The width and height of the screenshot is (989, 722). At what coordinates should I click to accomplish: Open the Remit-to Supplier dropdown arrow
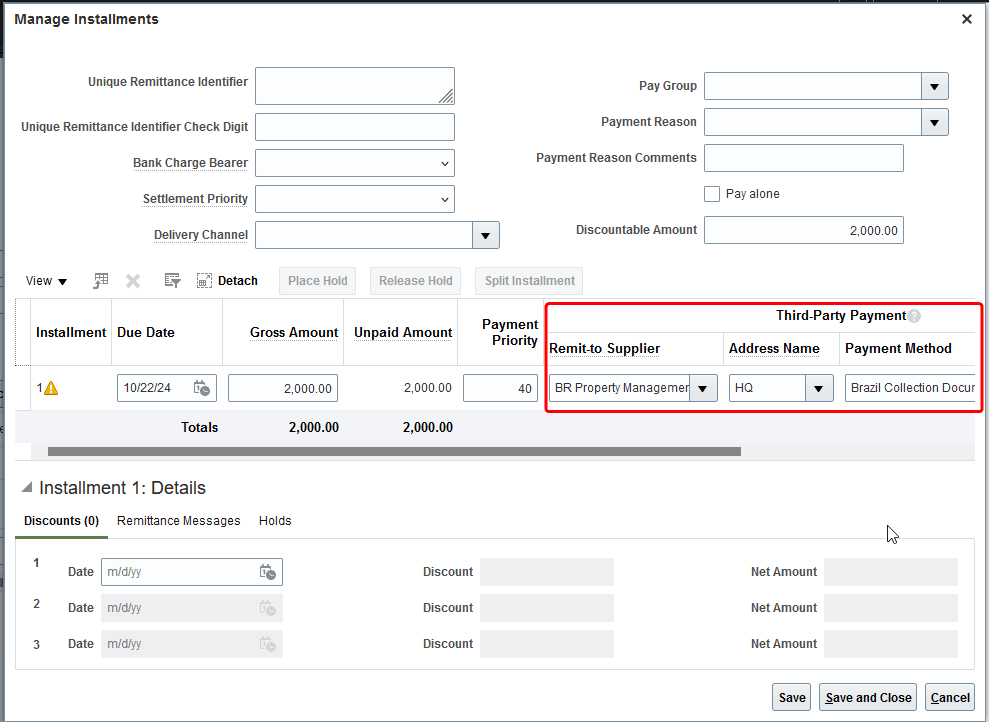coord(703,388)
